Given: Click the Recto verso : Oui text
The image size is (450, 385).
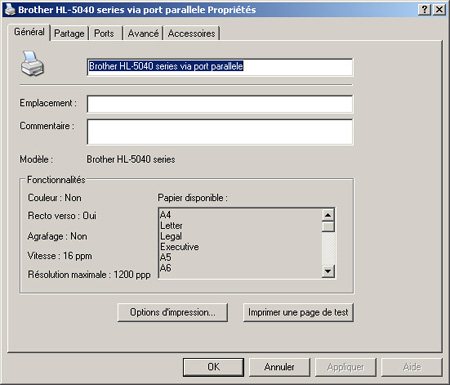Looking at the screenshot, I should 62,216.
